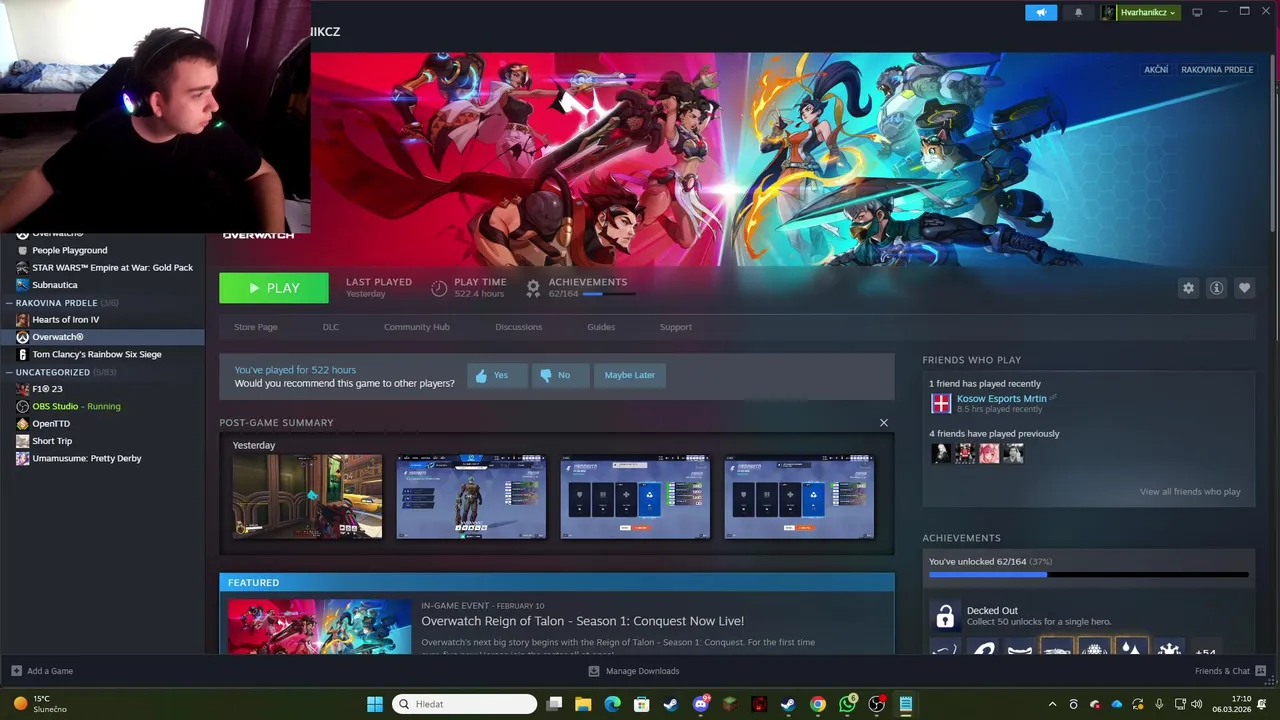The image size is (1280, 720).
Task: Dismiss review prompt with Maybe Later
Action: tap(630, 375)
